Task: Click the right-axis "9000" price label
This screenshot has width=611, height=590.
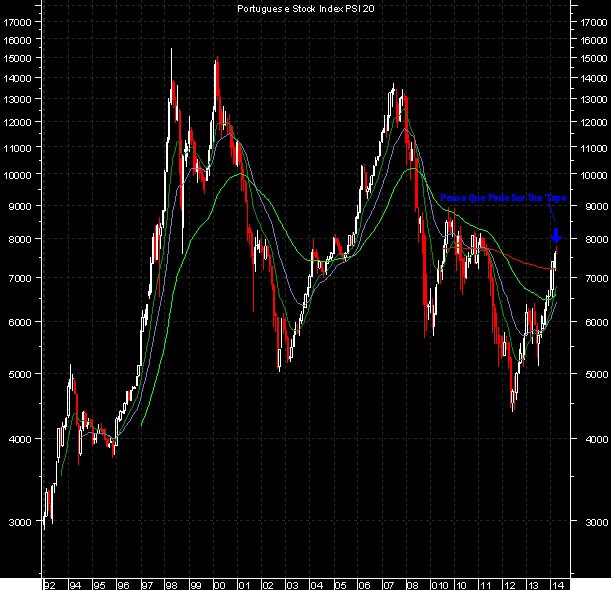Action: point(597,206)
